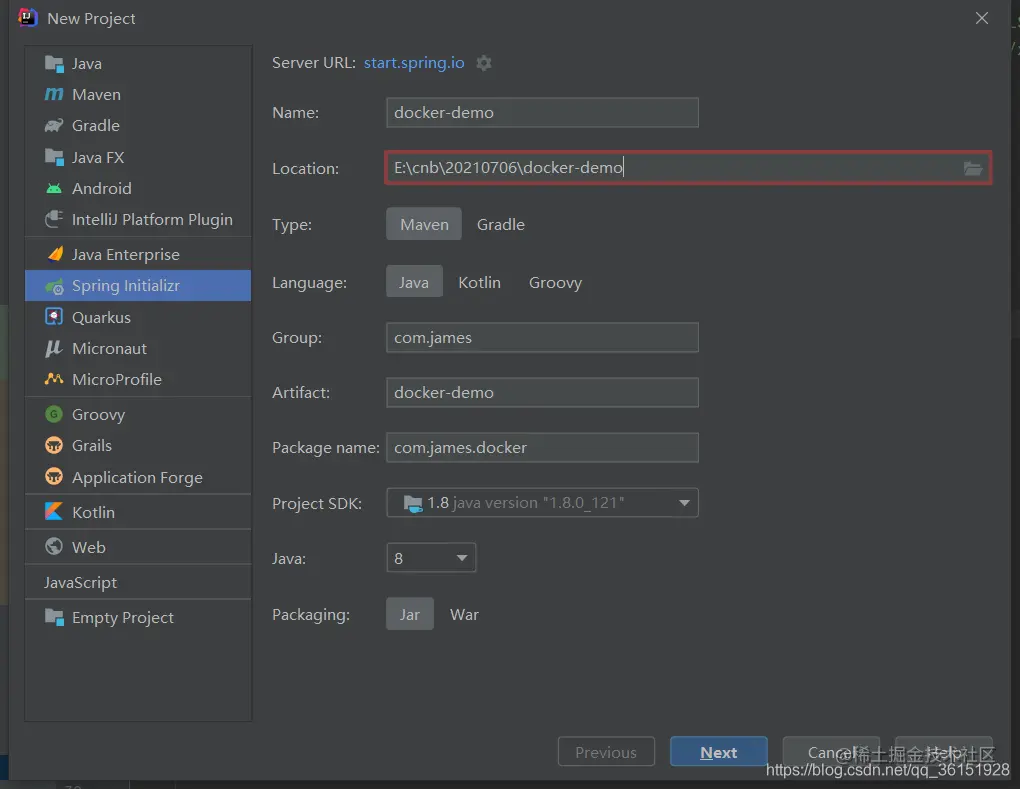The width and height of the screenshot is (1020, 789).
Task: Click the Name field with docker-demo
Action: [x=543, y=113]
